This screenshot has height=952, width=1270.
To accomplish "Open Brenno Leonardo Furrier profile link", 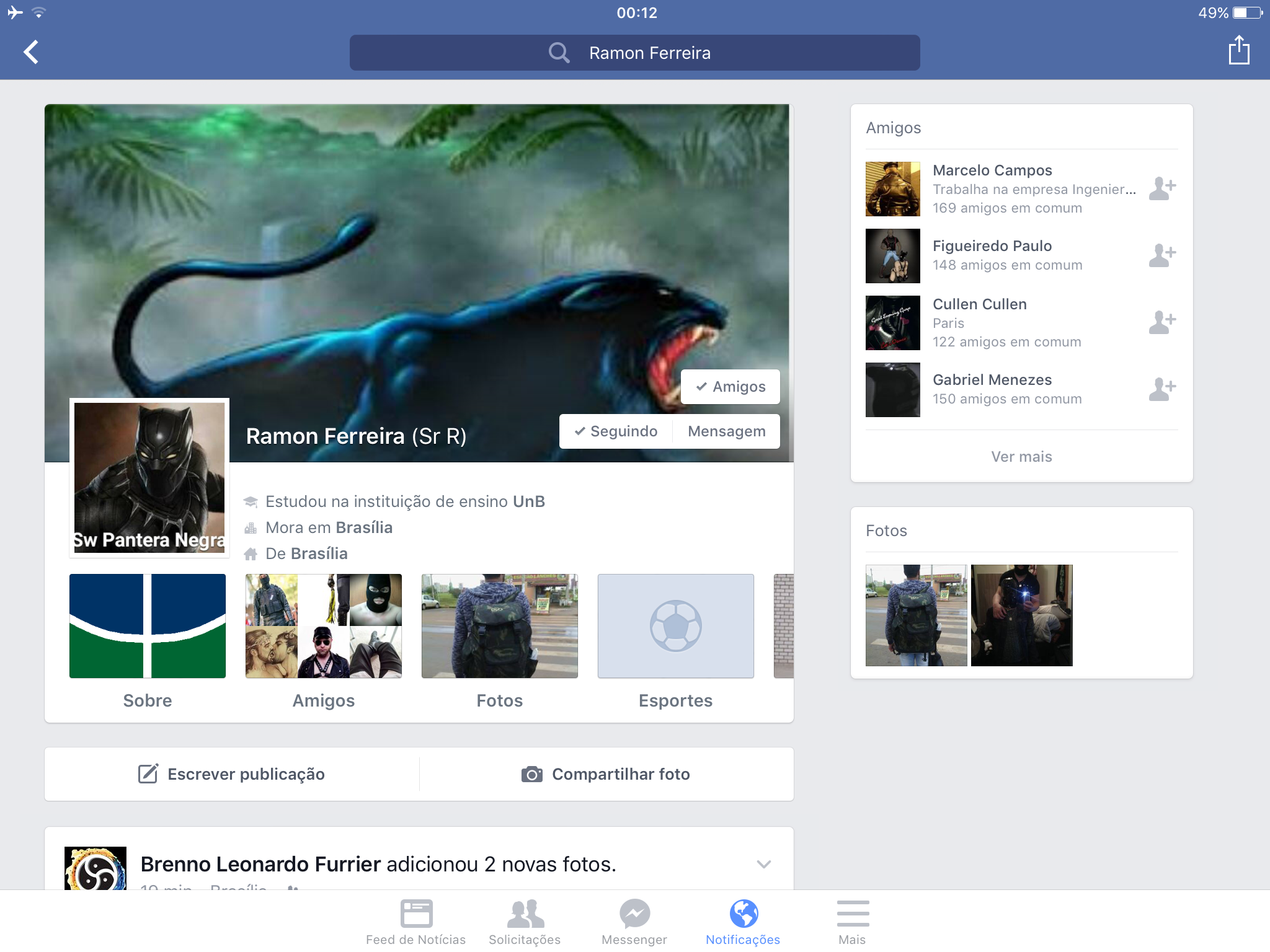I will 260,864.
